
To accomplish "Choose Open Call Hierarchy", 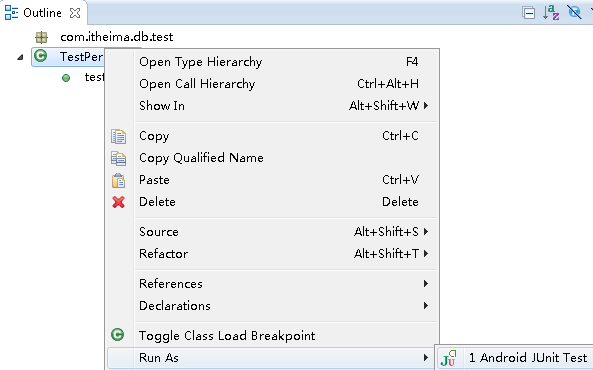I will [x=272, y=84].
